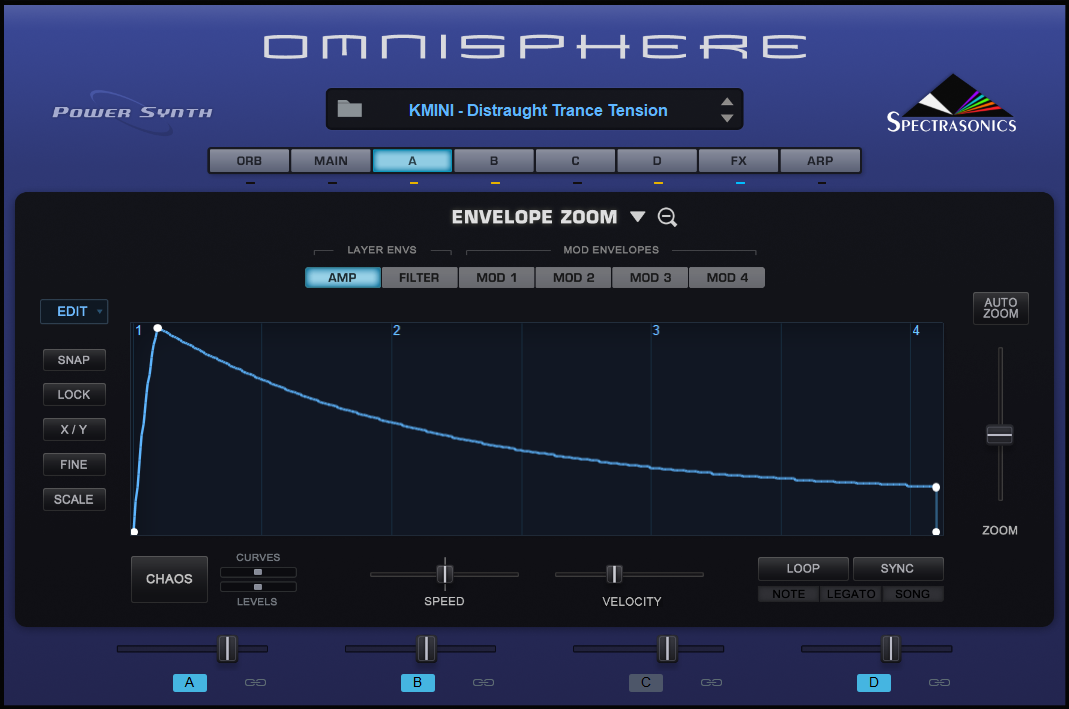Viewport: 1069px width, 709px height.
Task: Step to previous patch with up arrow
Action: [x=727, y=102]
